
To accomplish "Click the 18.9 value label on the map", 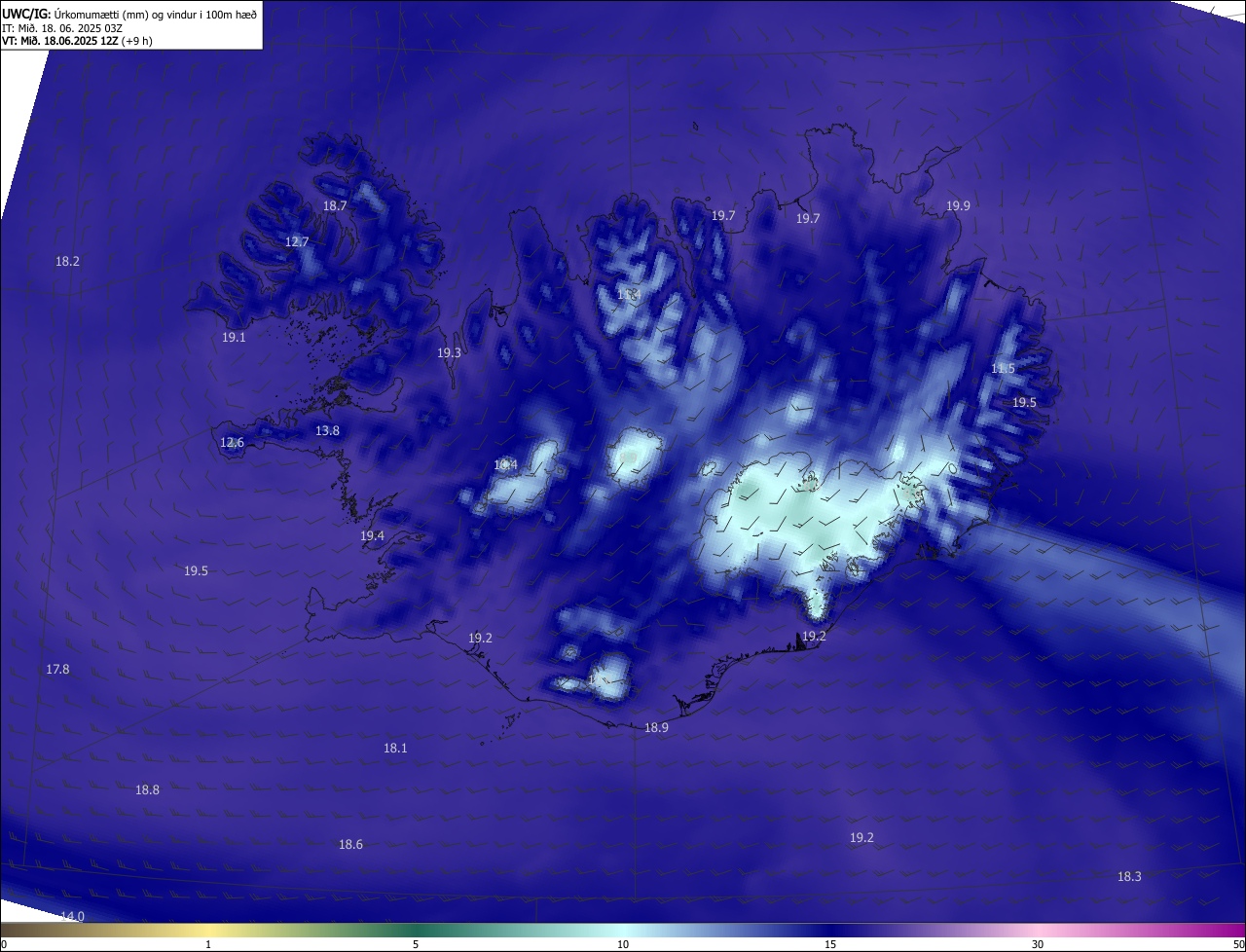I will click(656, 727).
